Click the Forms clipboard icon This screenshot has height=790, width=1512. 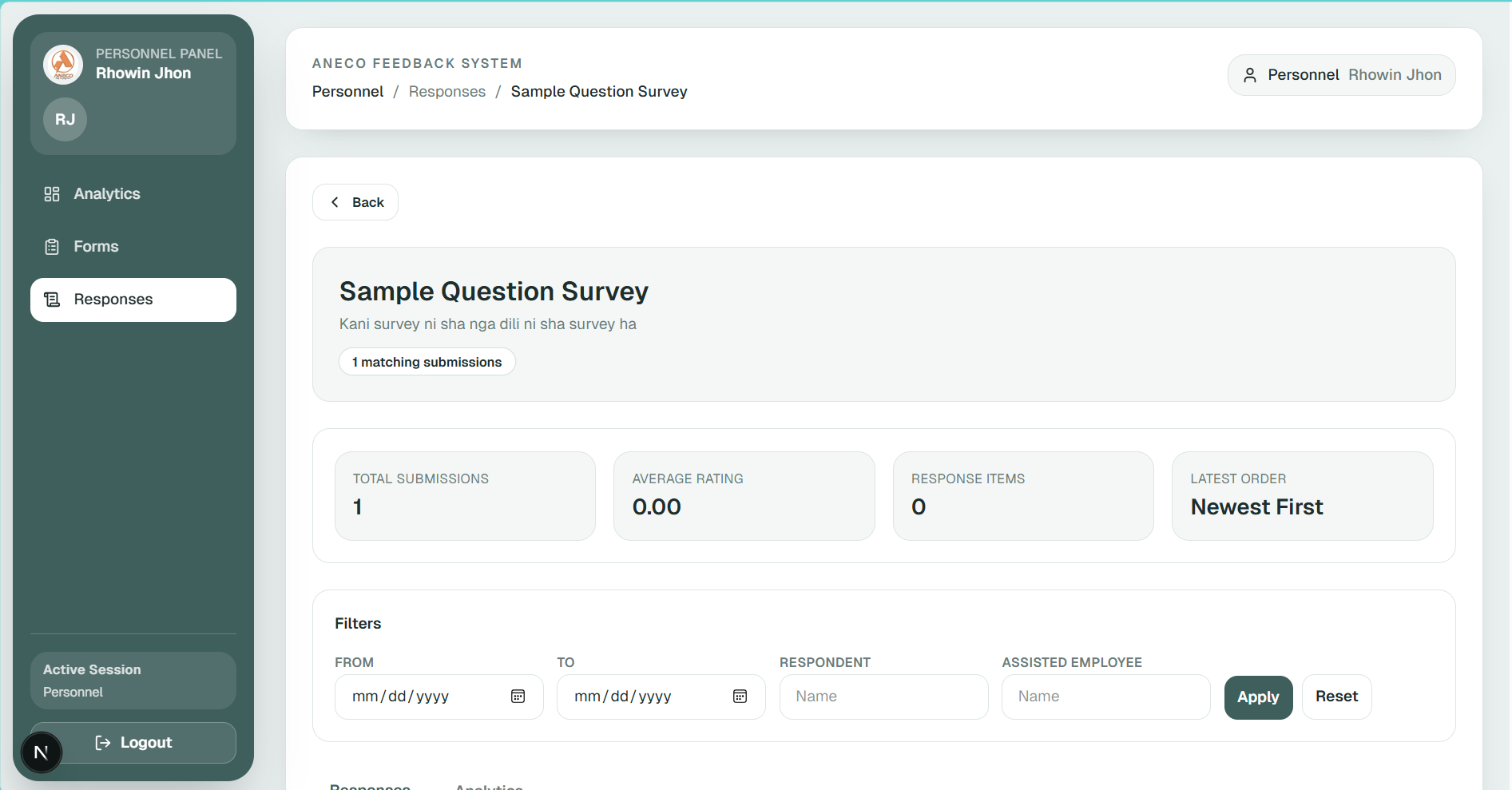tap(52, 247)
